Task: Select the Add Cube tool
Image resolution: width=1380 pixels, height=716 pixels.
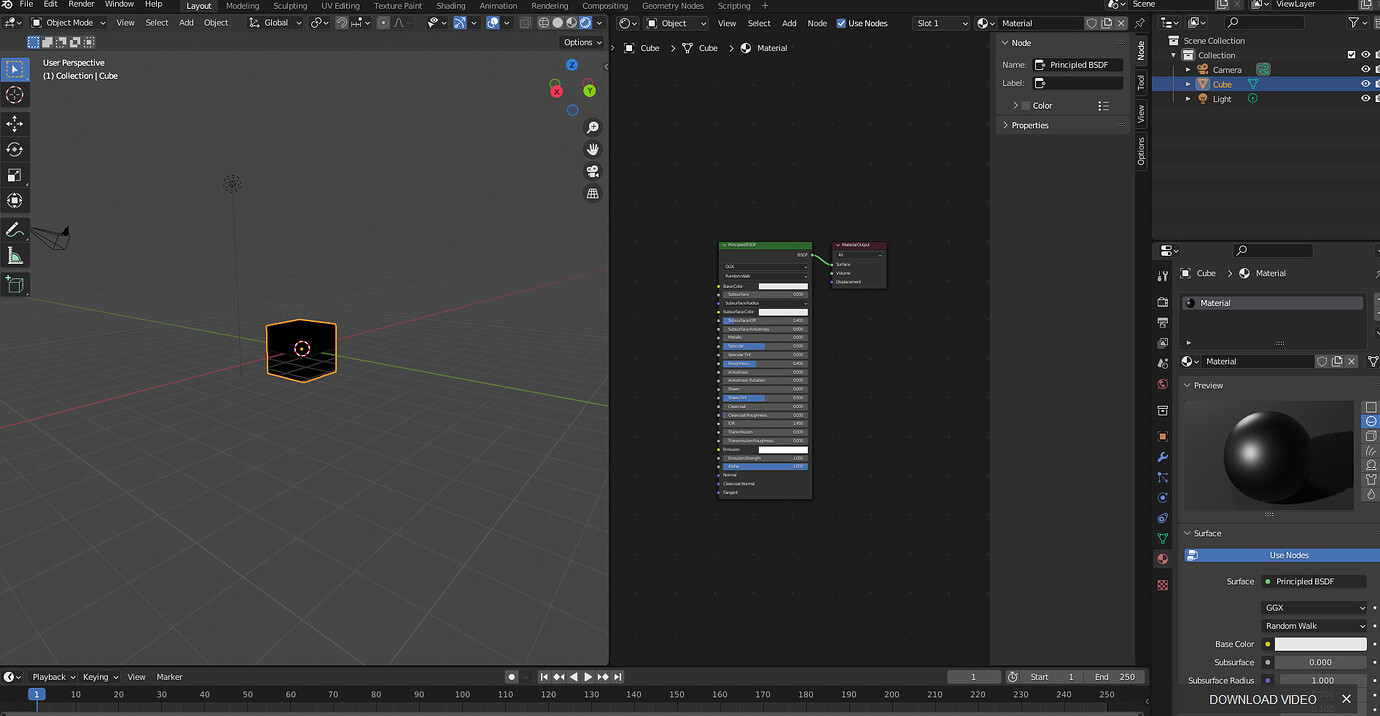Action: 14,285
